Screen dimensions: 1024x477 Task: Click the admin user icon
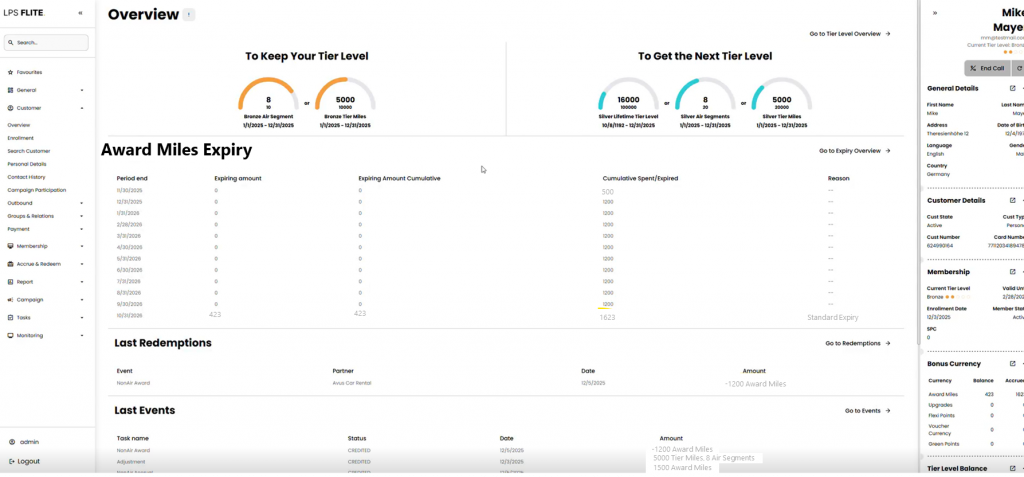(x=10, y=441)
